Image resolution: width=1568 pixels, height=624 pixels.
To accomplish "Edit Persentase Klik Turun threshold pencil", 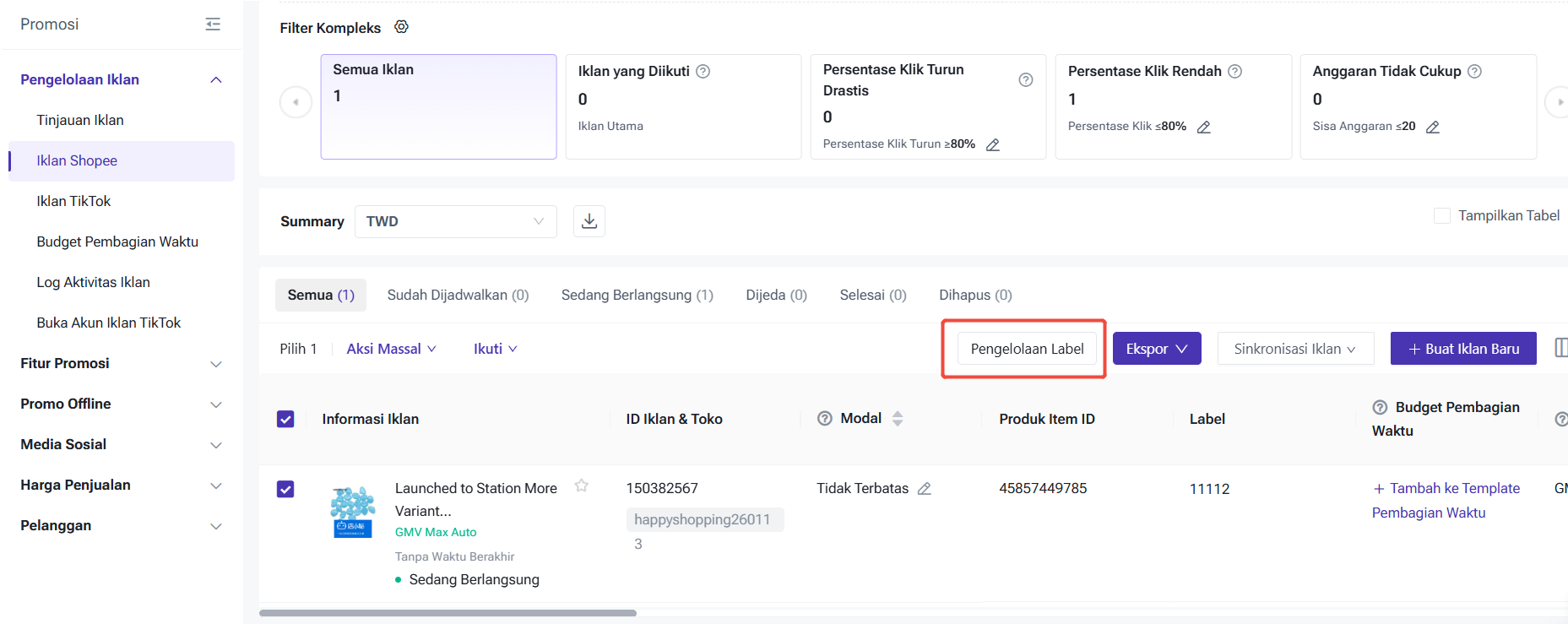I will (993, 144).
